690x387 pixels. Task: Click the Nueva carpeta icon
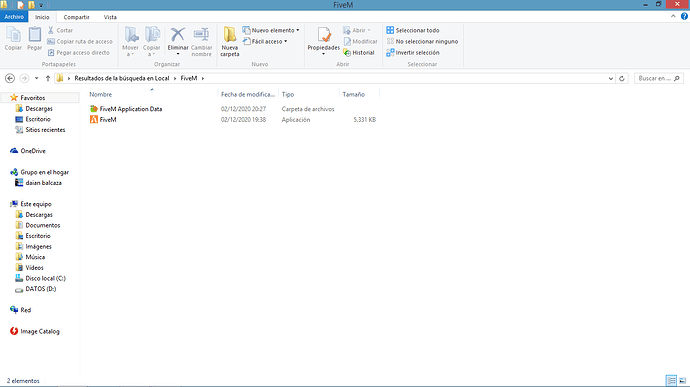tap(229, 35)
